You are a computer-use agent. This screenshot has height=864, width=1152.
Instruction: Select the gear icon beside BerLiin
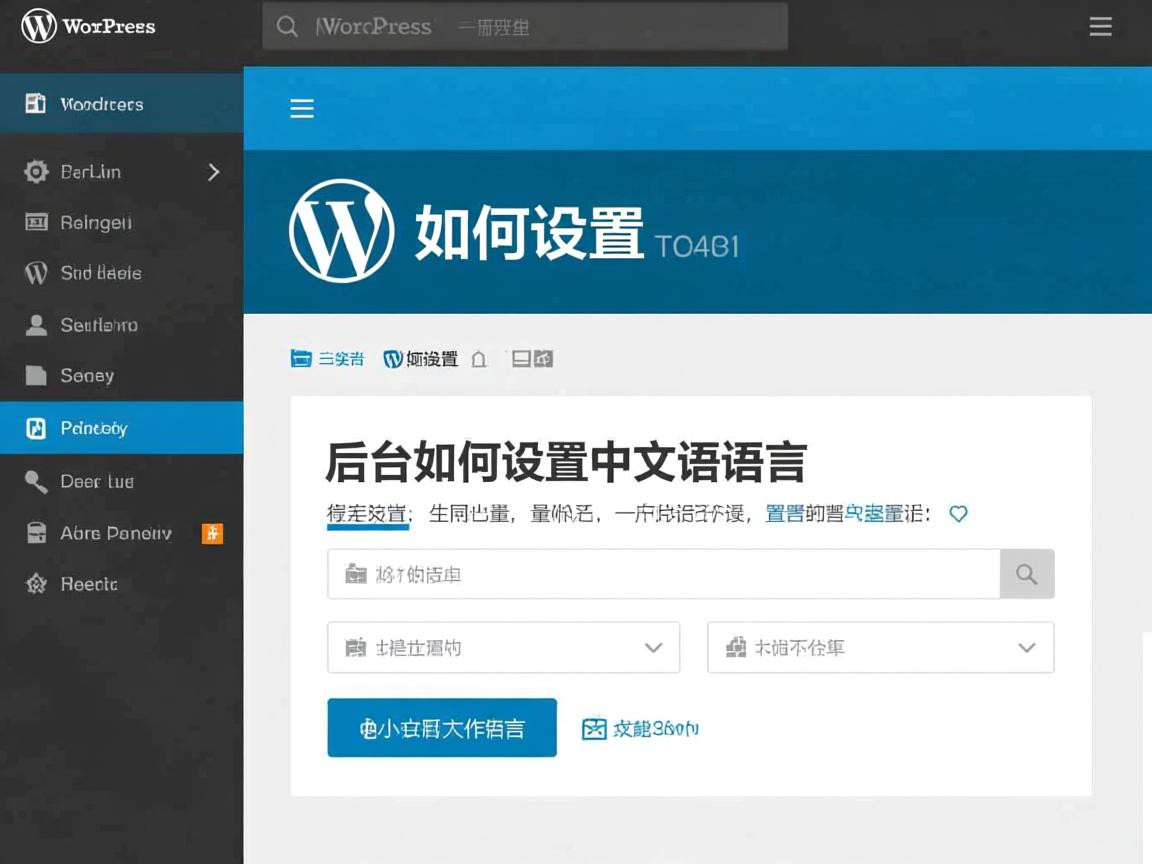[x=37, y=171]
